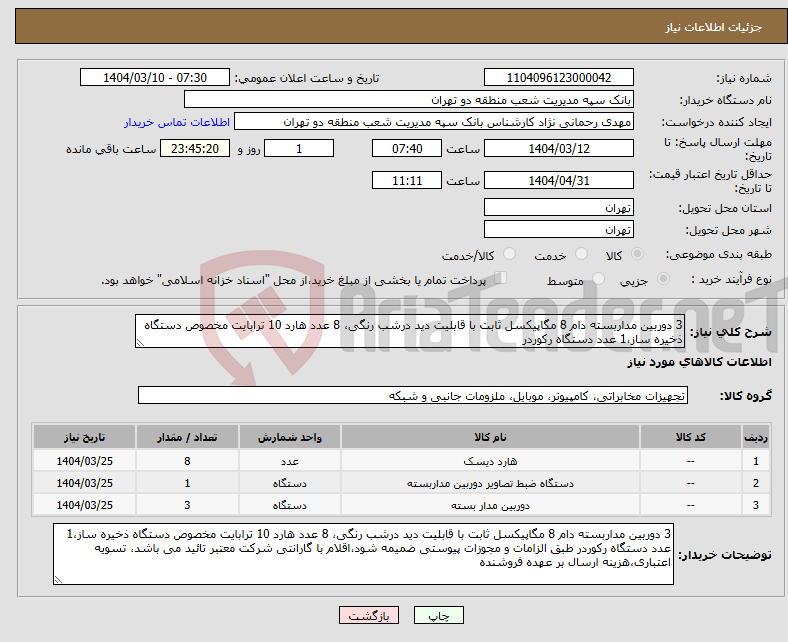Click the اطلاعات کالاهای مورد نیاز heading
This screenshot has height=642, width=788.
click(x=699, y=362)
